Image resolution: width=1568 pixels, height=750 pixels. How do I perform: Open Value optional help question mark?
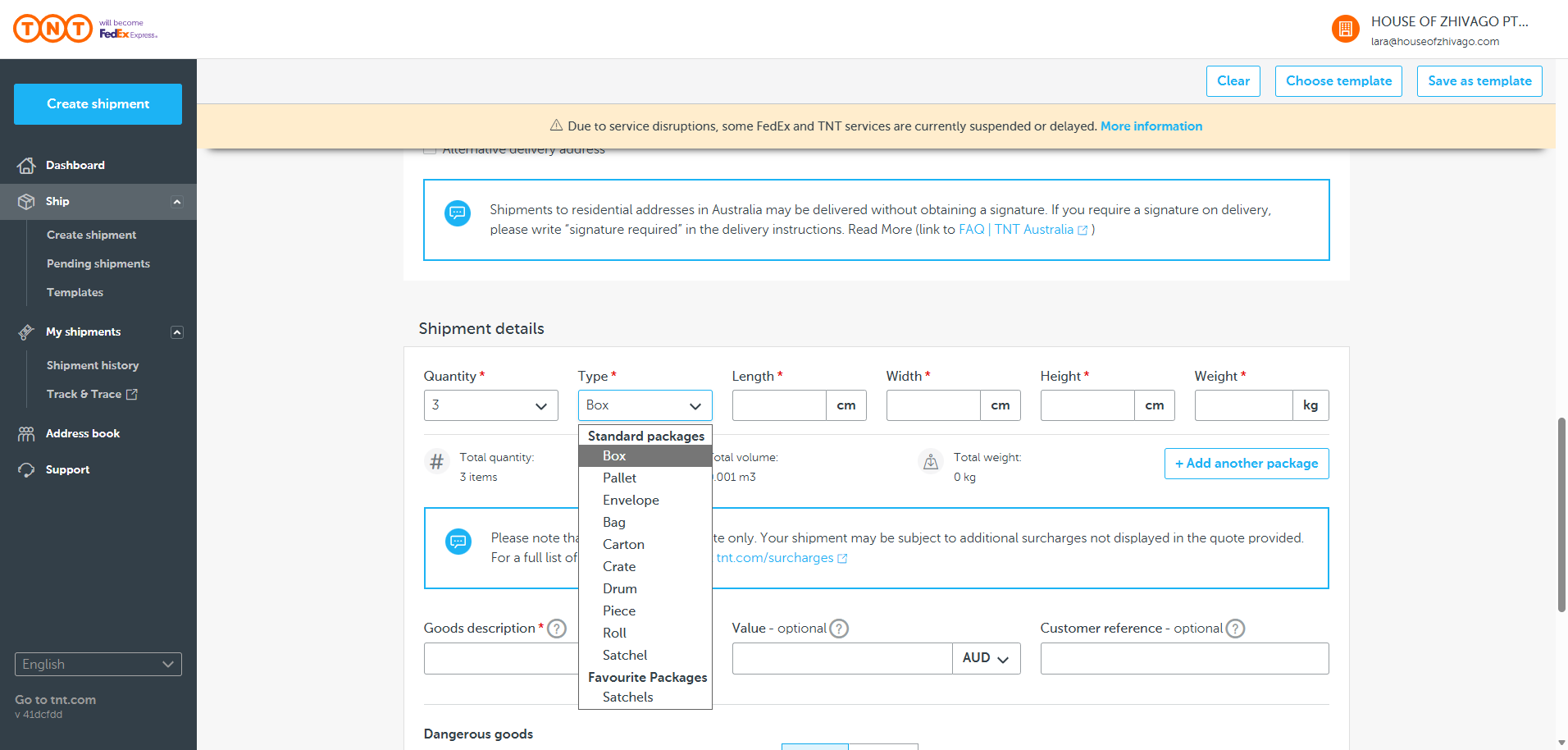[839, 629]
